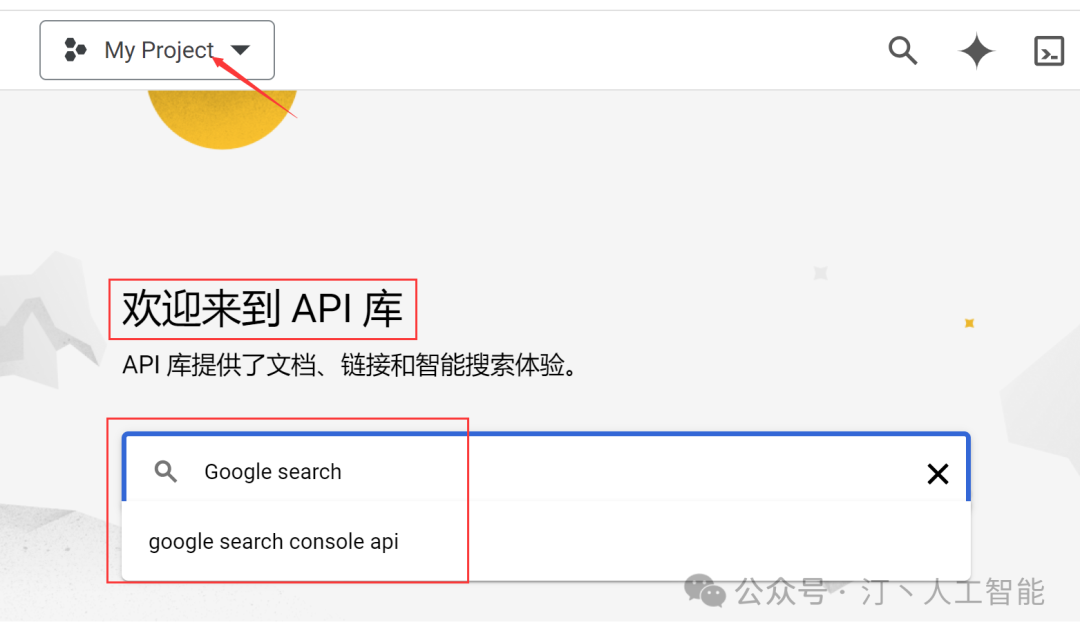
Task: Click magnifier icon inside API library search box
Action: point(165,471)
